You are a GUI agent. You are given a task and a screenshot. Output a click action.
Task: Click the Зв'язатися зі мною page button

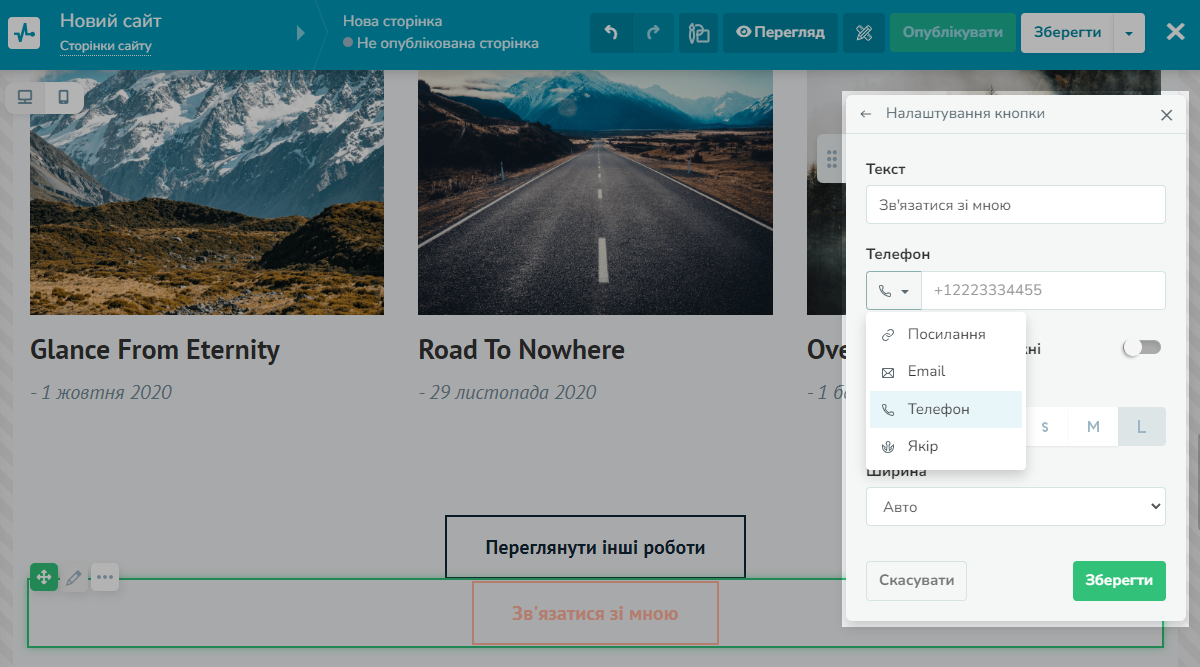(x=595, y=613)
